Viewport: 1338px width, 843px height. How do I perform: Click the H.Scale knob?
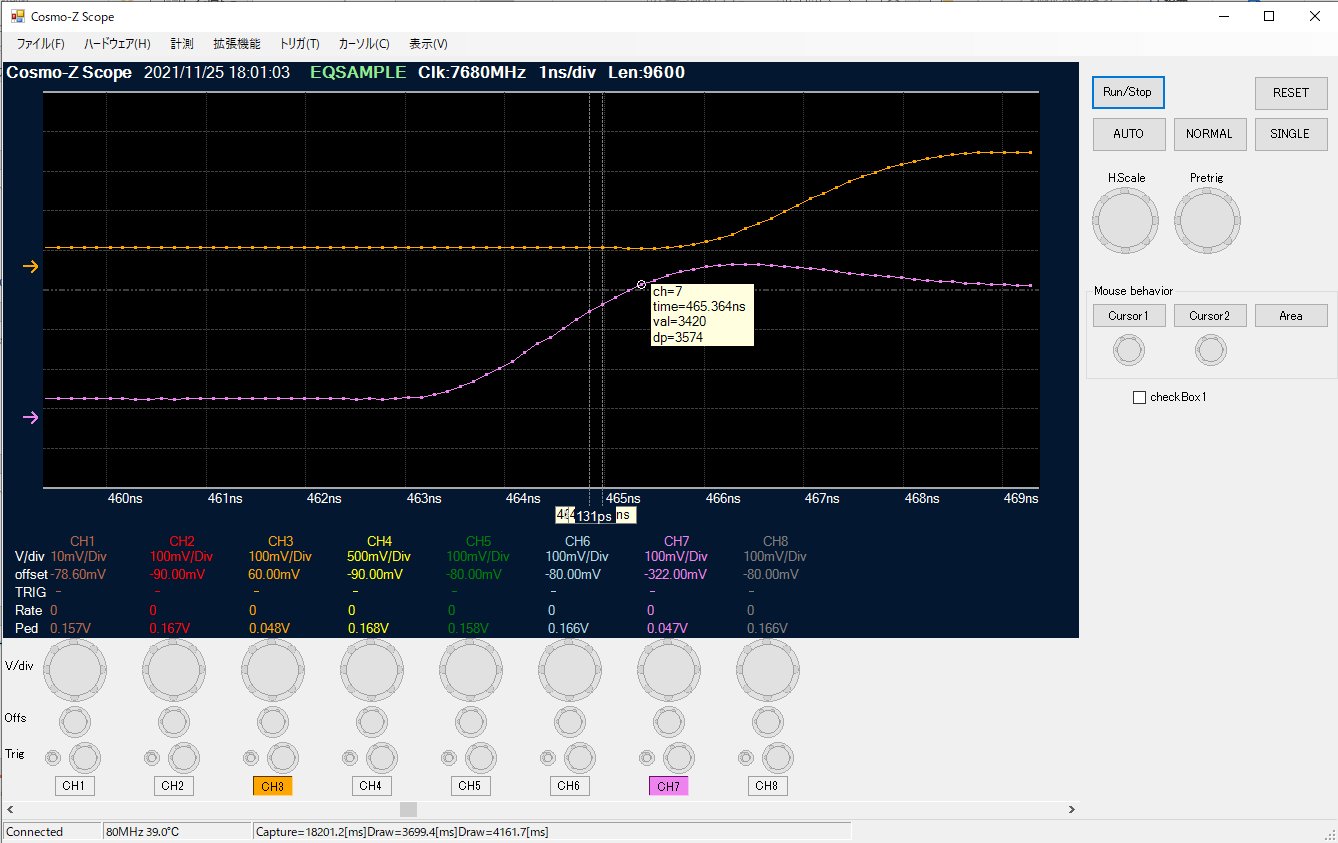click(x=1125, y=220)
